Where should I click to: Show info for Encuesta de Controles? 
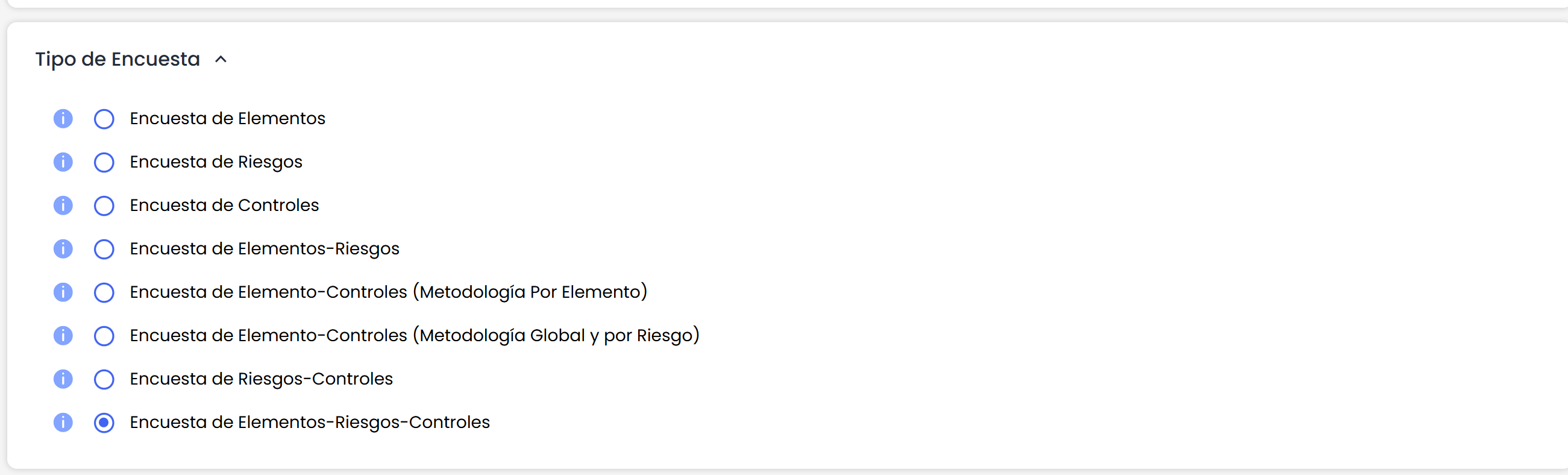(63, 205)
